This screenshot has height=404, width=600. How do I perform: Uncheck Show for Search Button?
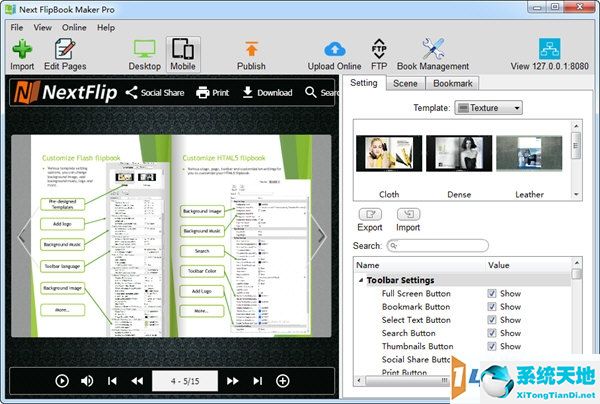tap(492, 333)
